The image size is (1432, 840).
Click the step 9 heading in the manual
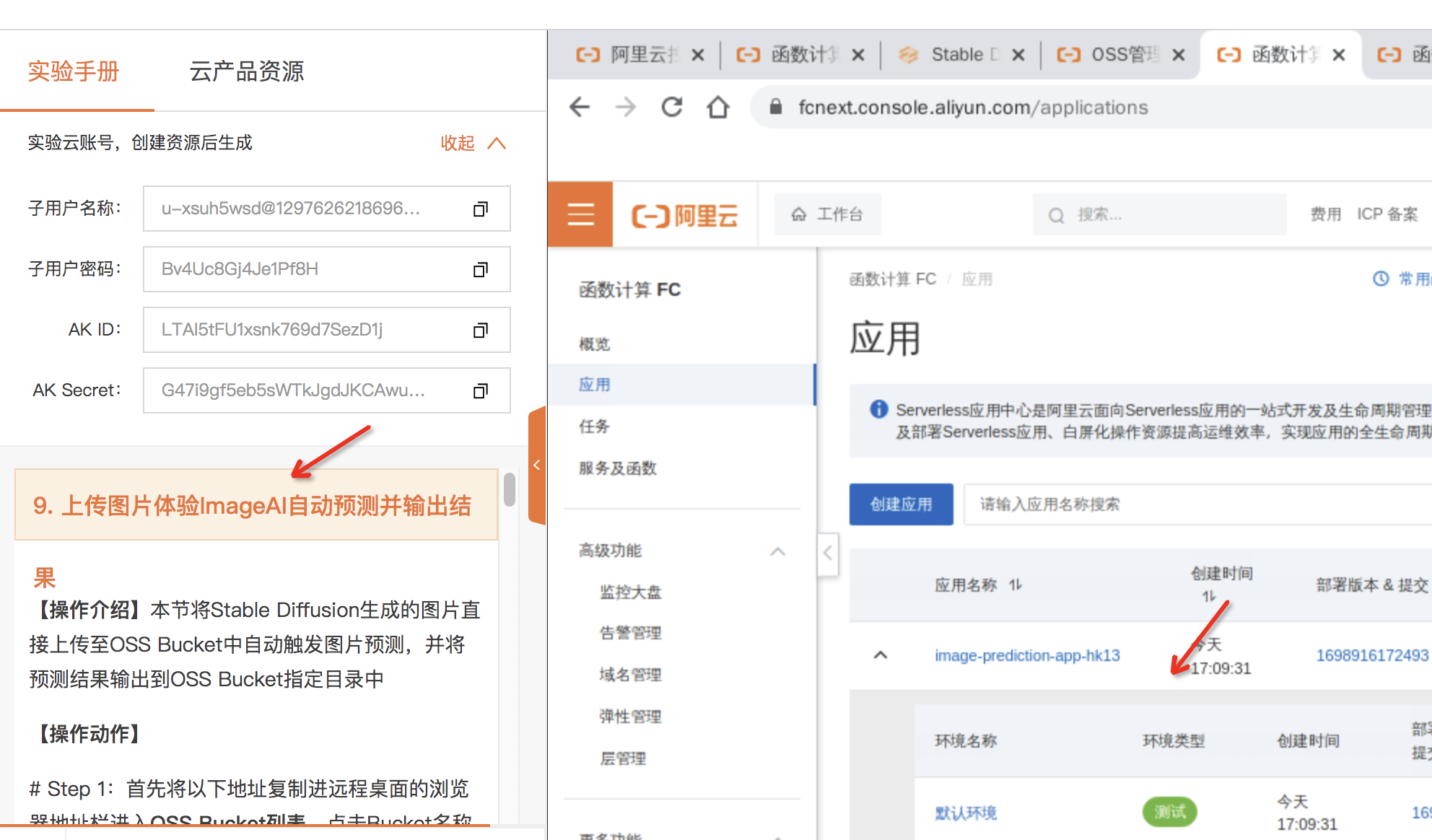coord(256,505)
